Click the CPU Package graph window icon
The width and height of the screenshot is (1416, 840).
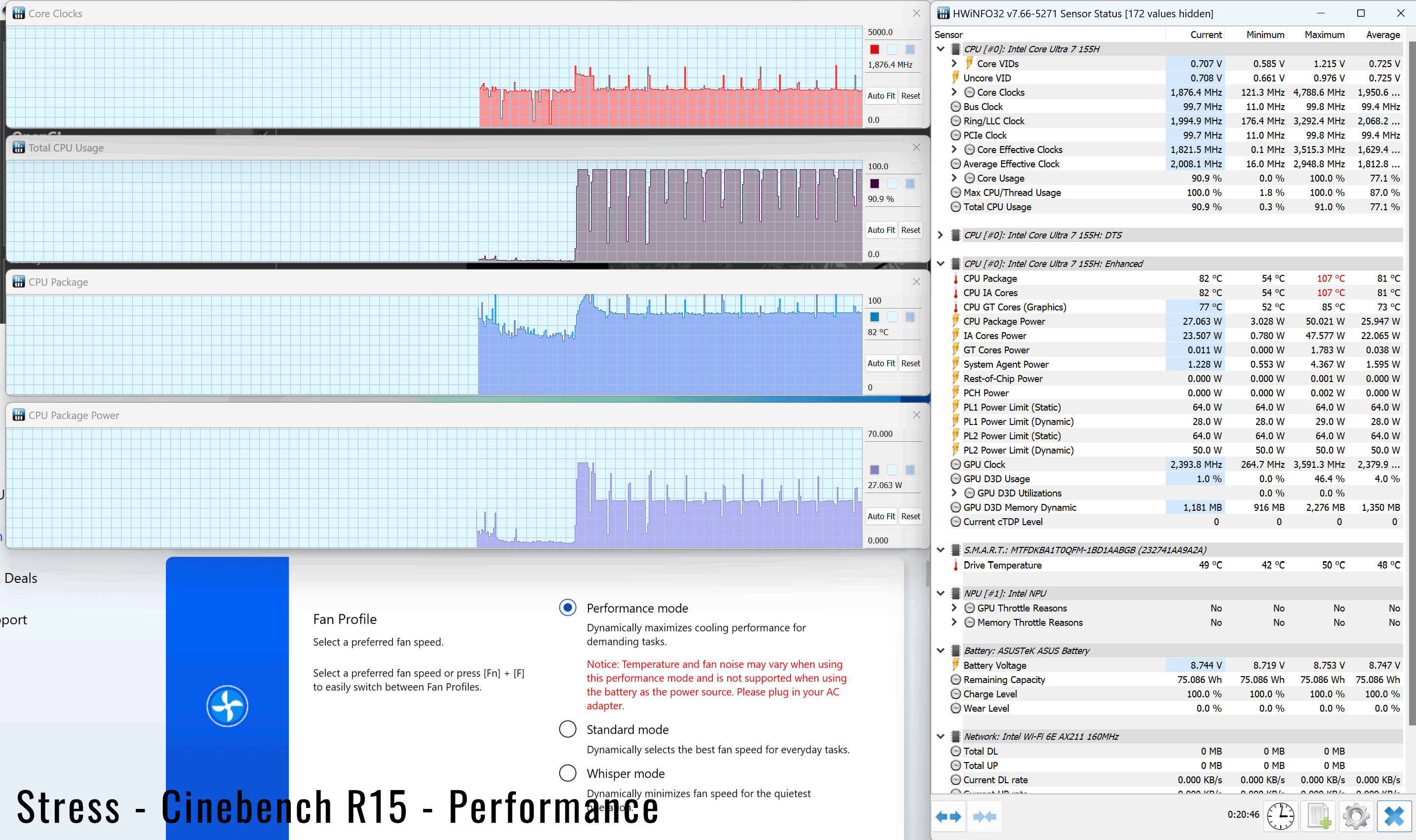19,281
